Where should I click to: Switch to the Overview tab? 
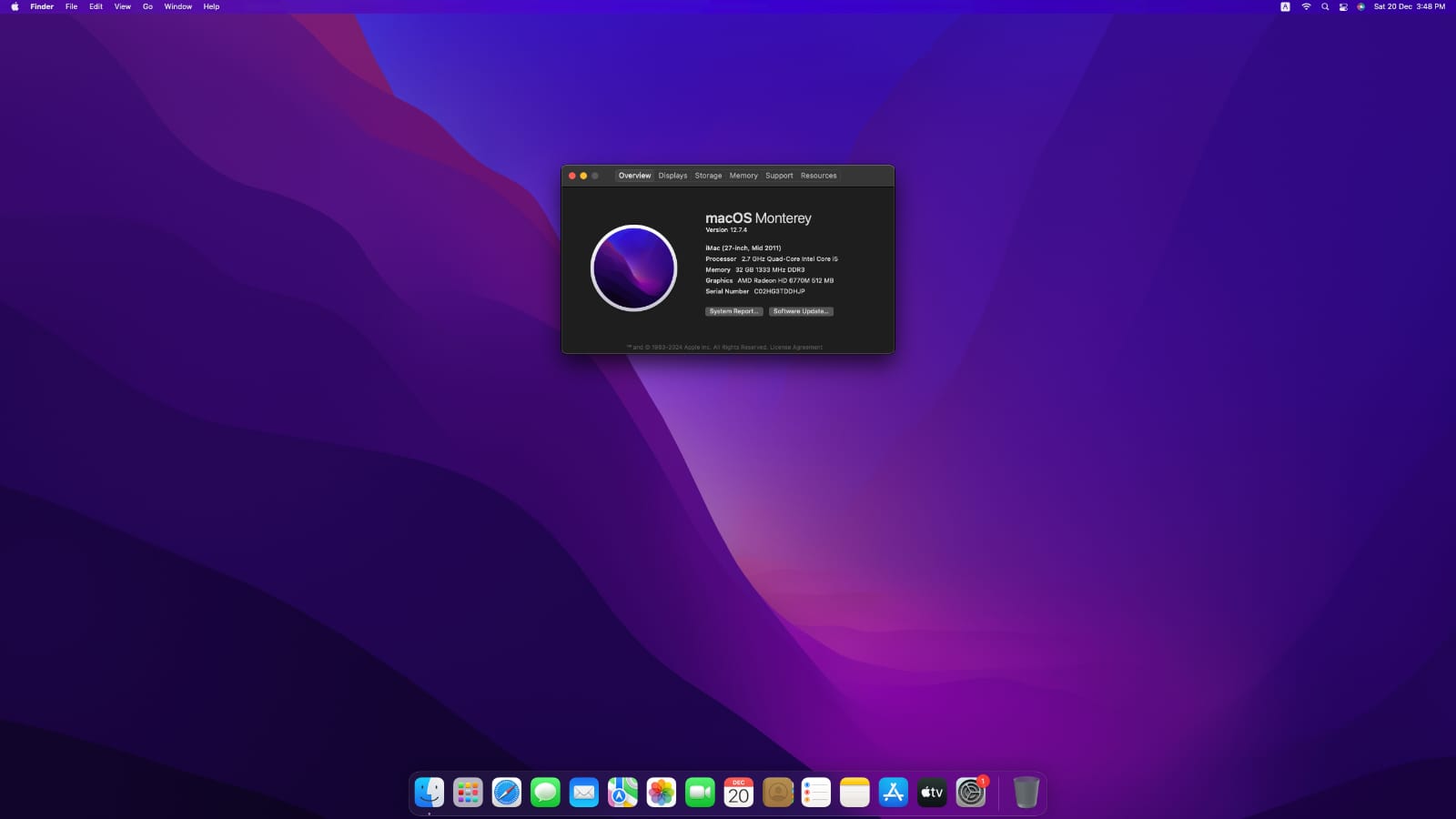click(634, 176)
